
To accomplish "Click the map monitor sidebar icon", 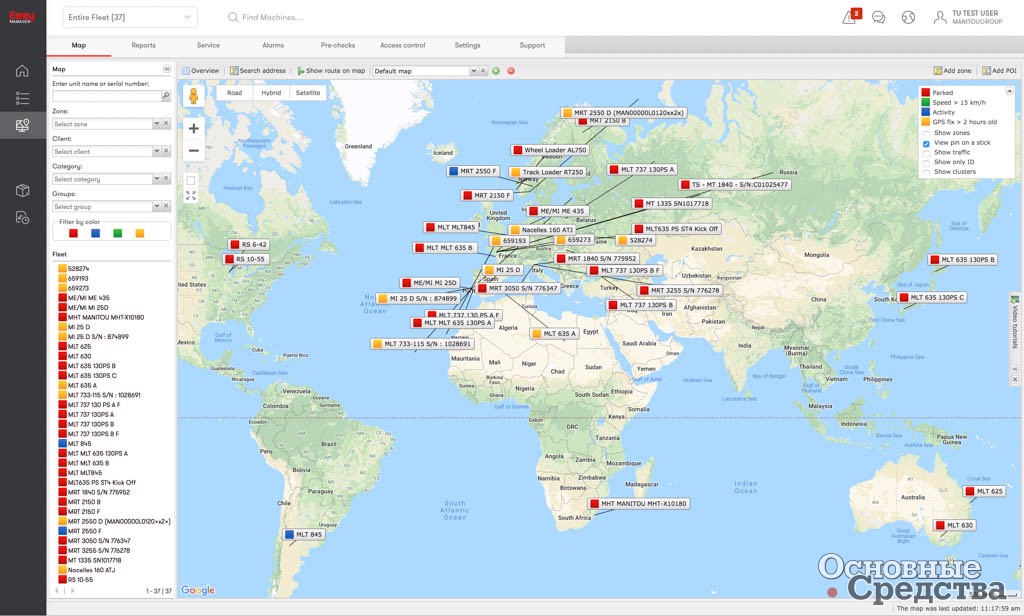I will [22, 125].
